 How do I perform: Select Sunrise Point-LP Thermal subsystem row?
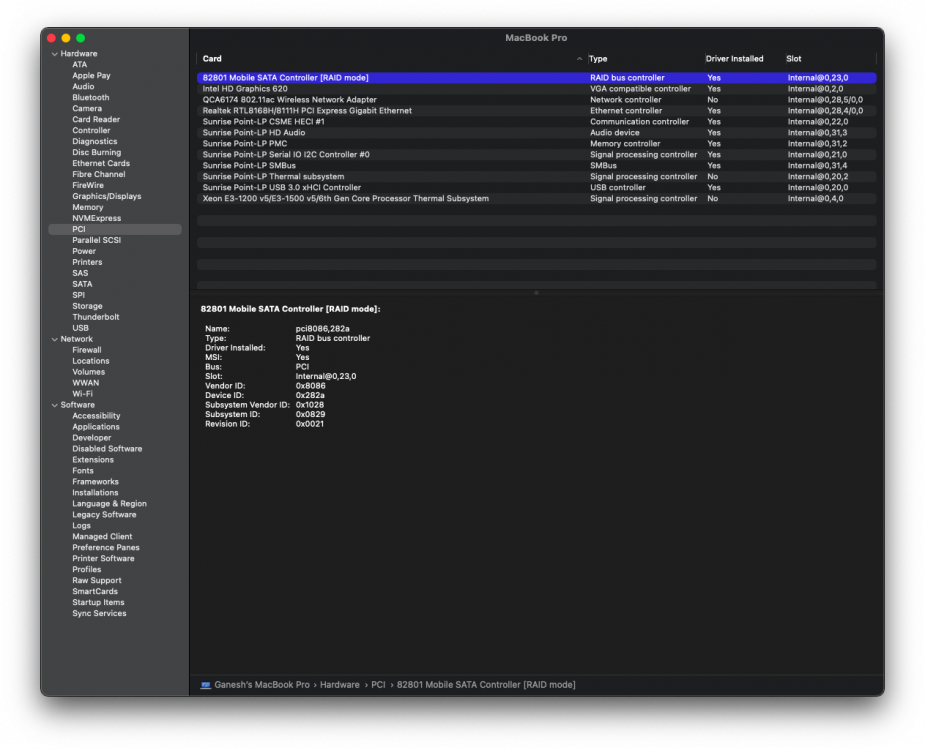pyautogui.click(x=536, y=177)
